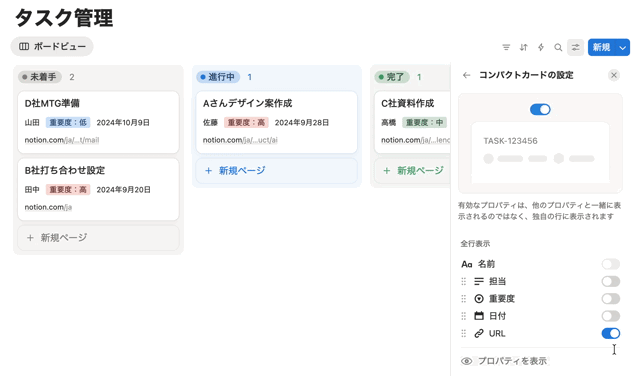
Task: Click the drag handle beside 日付
Action: point(464,316)
